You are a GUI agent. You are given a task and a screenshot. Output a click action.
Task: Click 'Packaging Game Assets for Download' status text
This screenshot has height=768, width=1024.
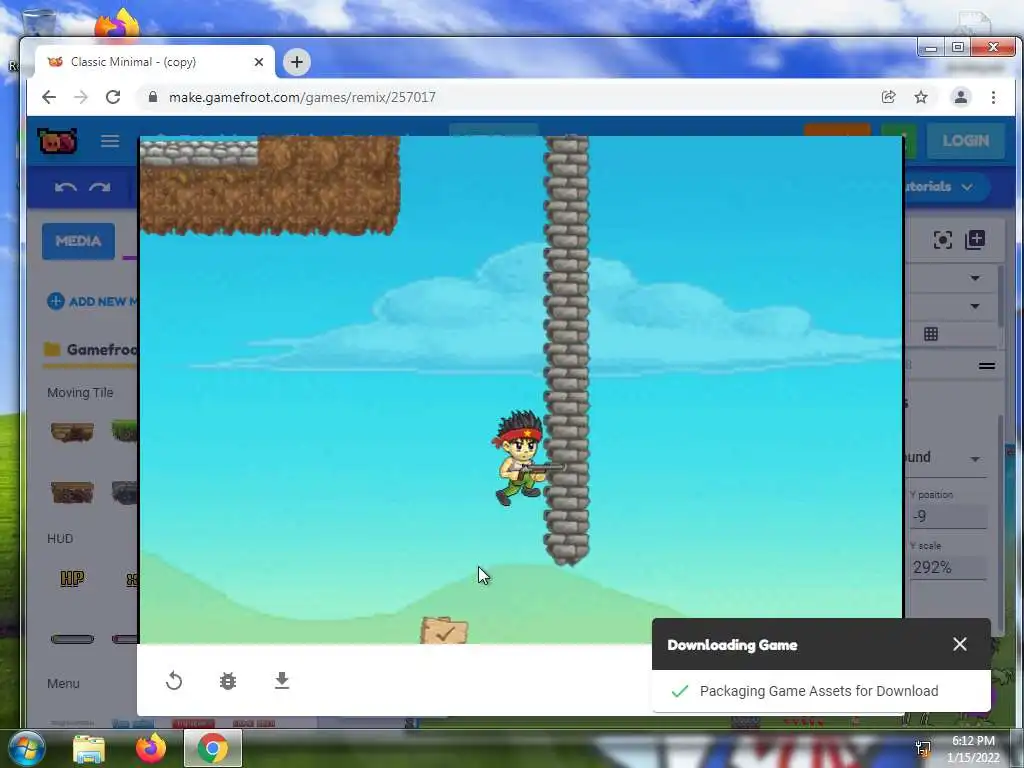pyautogui.click(x=819, y=691)
